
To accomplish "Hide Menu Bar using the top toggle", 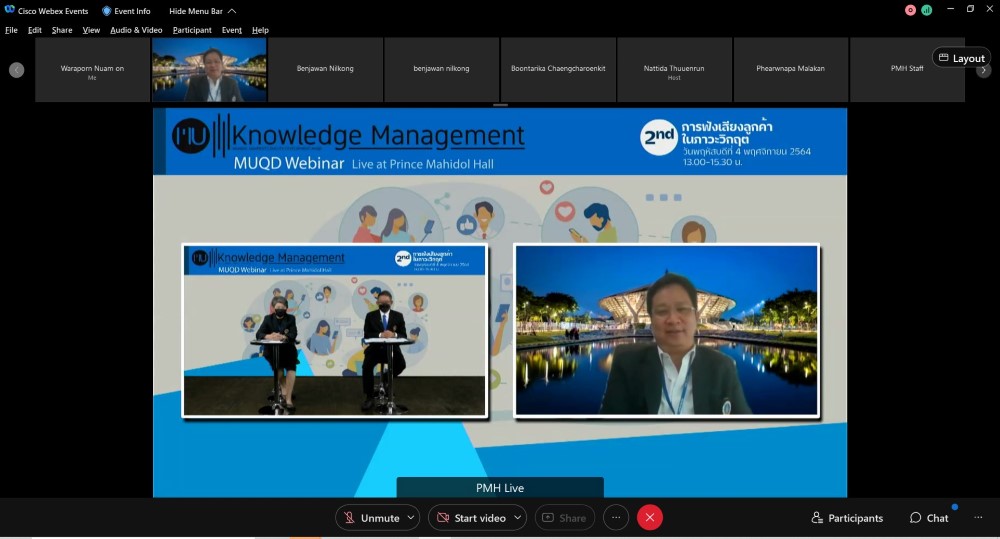I will point(202,11).
